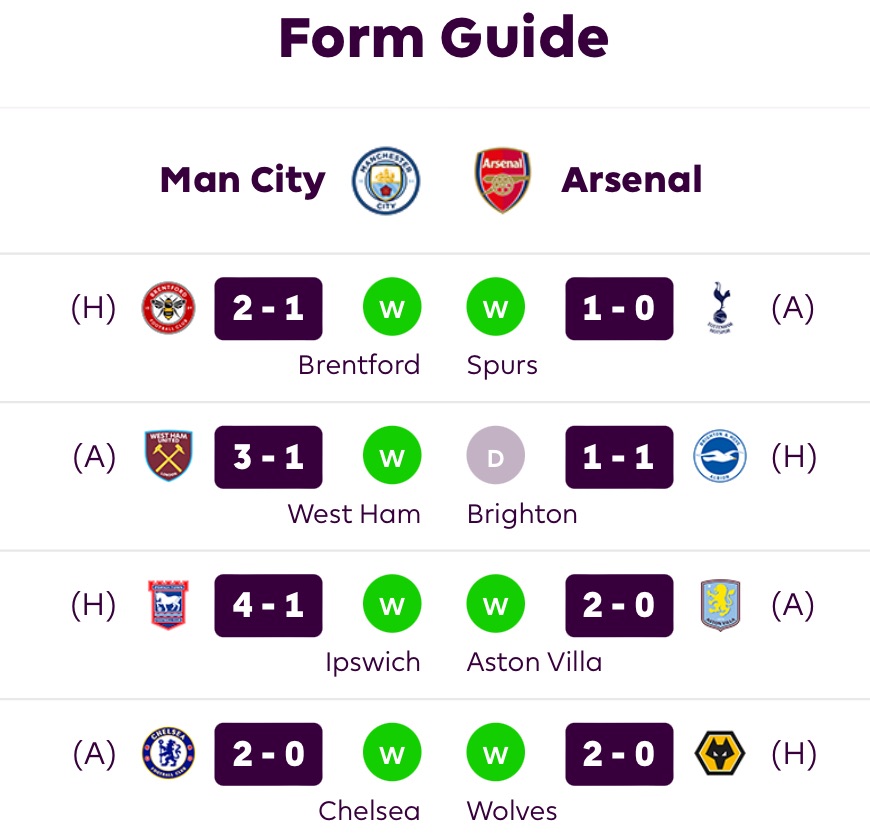Open the Chelsea lion badge

pyautogui.click(x=169, y=753)
